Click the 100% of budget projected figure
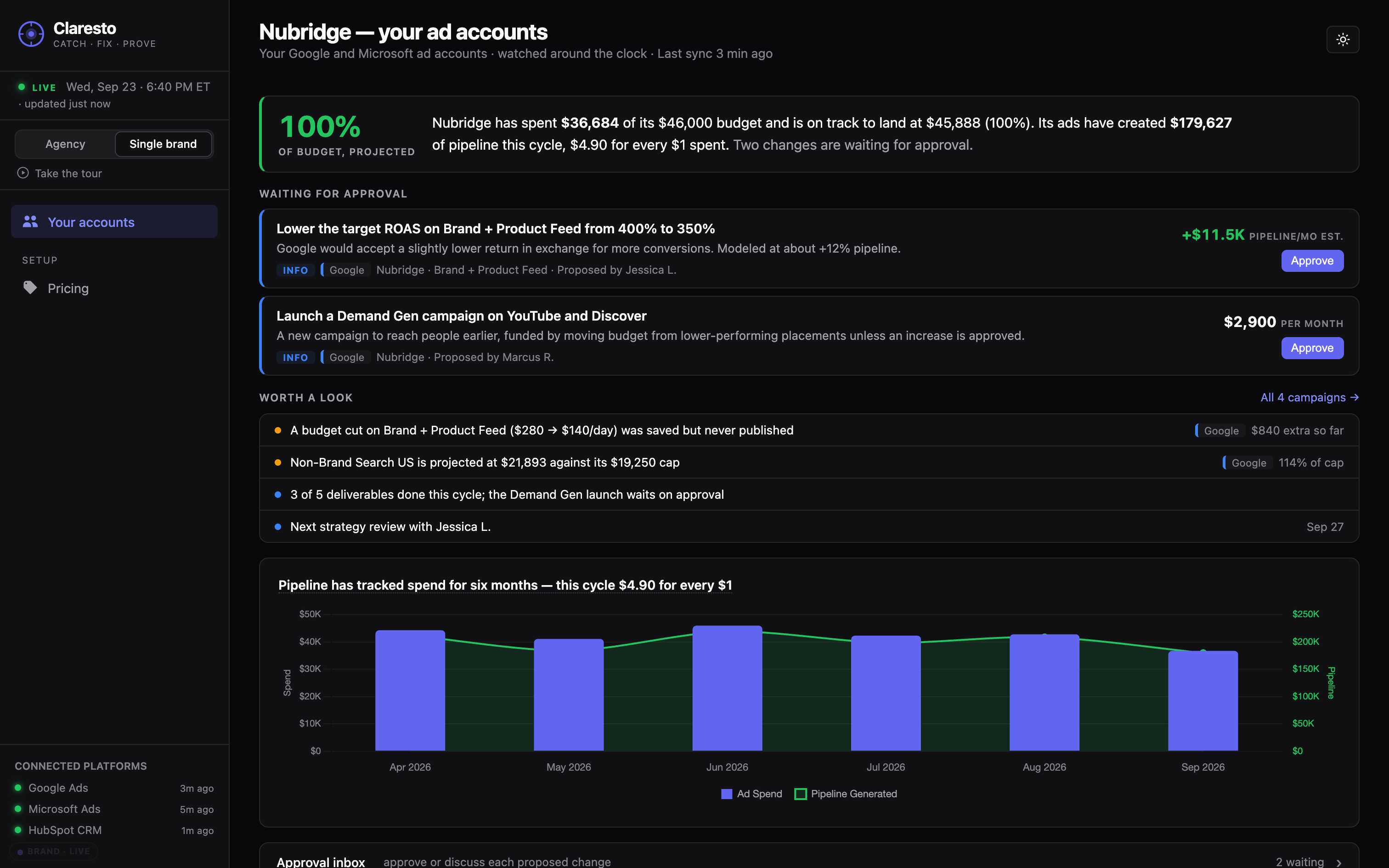Viewport: 1389px width, 868px height. (x=320, y=126)
